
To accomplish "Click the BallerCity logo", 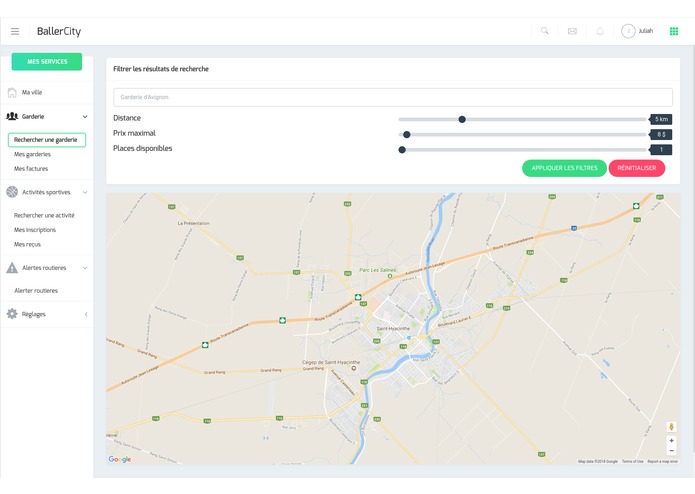I will coord(59,31).
